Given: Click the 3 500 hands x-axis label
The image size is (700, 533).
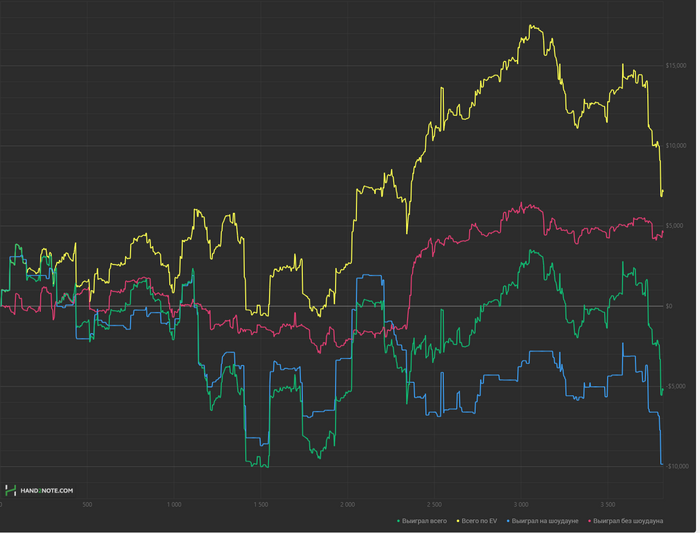Looking at the screenshot, I should pyautogui.click(x=608, y=505).
